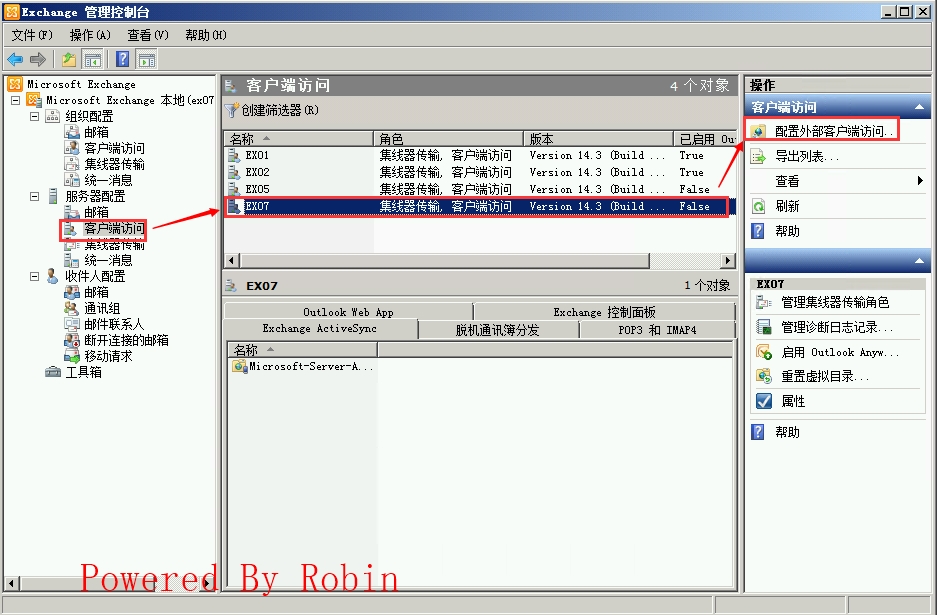Collapse the 组织配置 tree branch
Image resolution: width=937 pixels, height=615 pixels.
tap(35, 117)
